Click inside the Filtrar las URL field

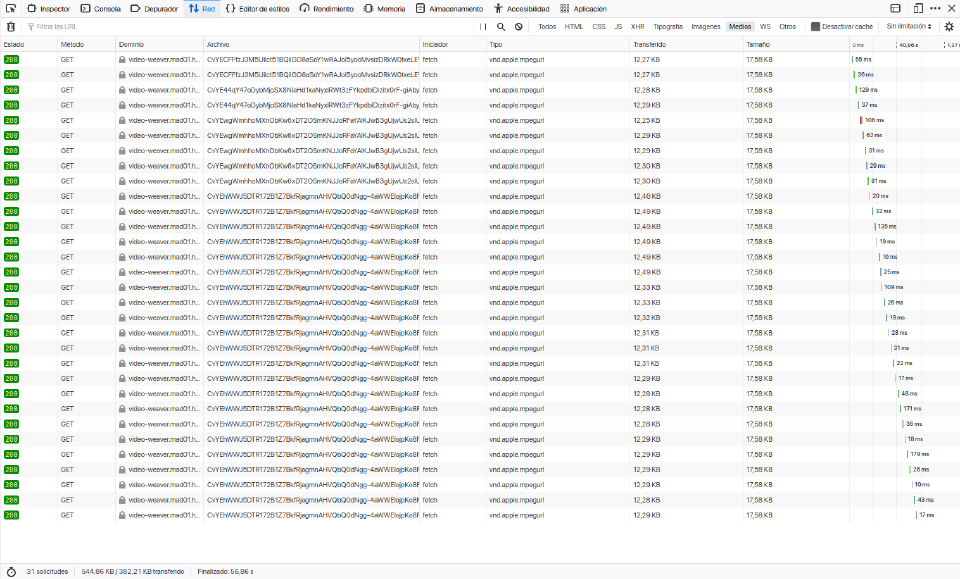[100, 27]
